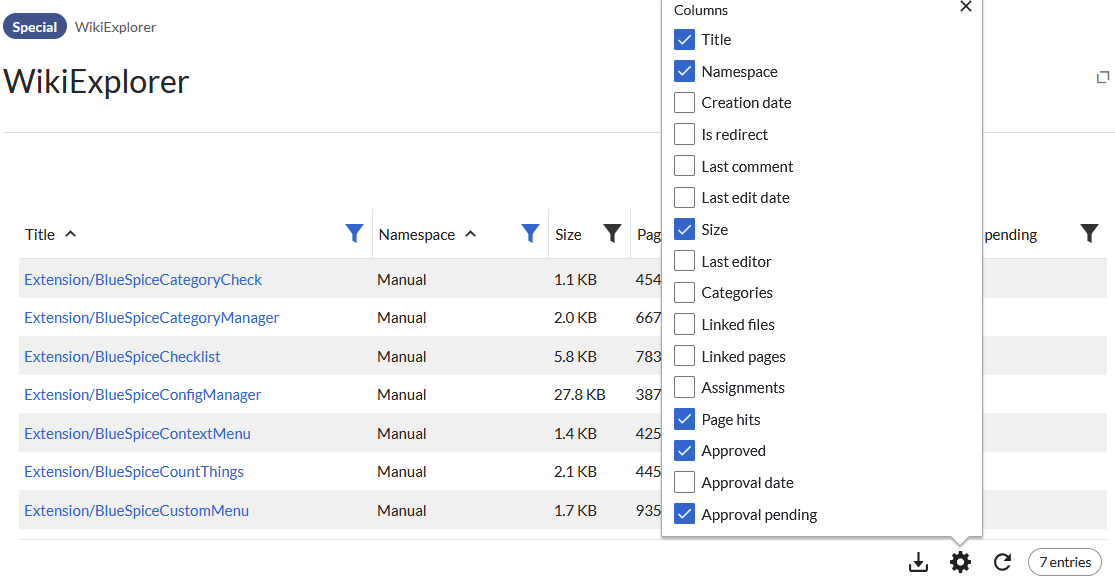Uncheck the Page hits column

tap(684, 420)
